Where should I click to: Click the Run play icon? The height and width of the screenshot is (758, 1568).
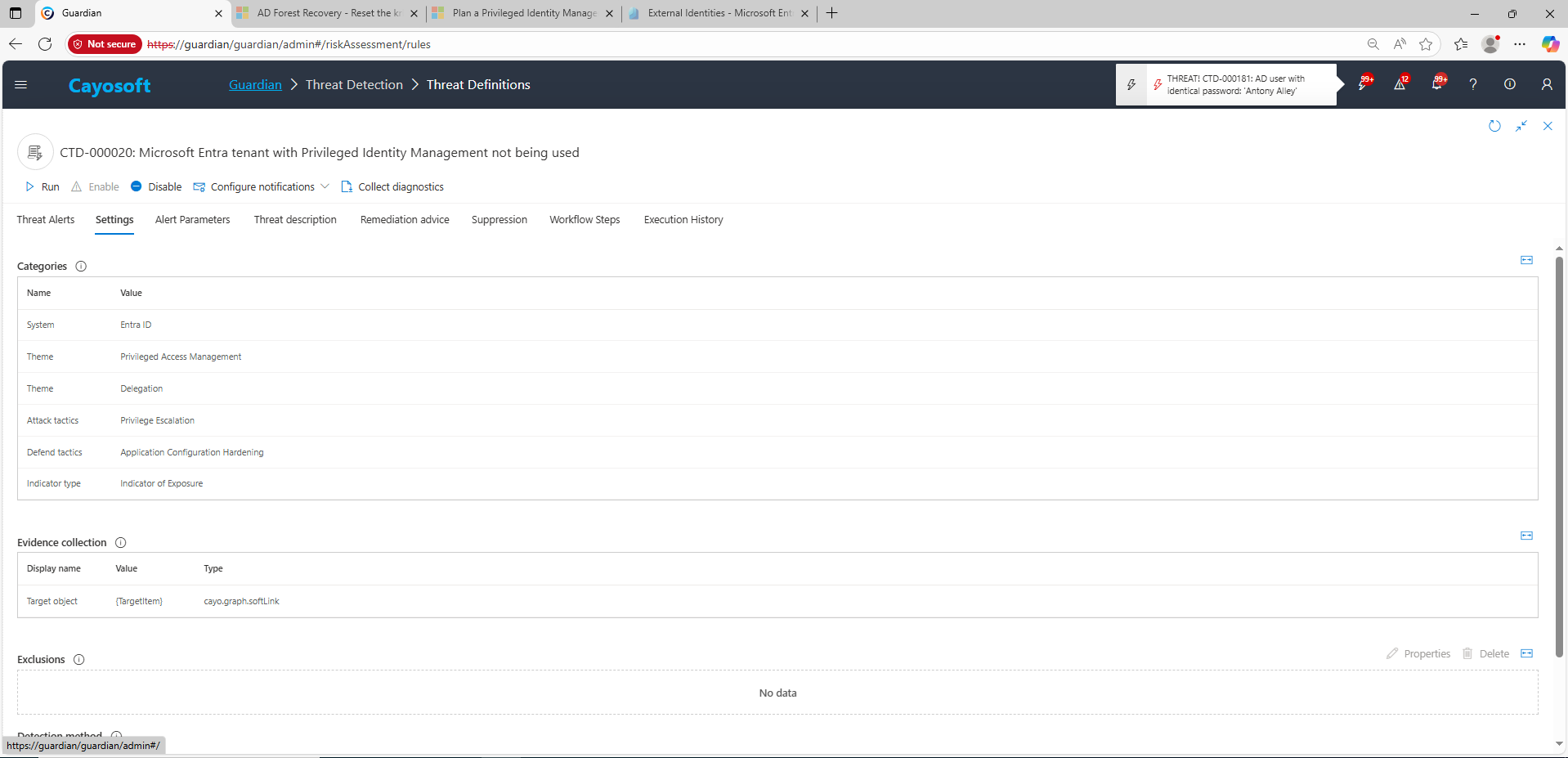30,186
